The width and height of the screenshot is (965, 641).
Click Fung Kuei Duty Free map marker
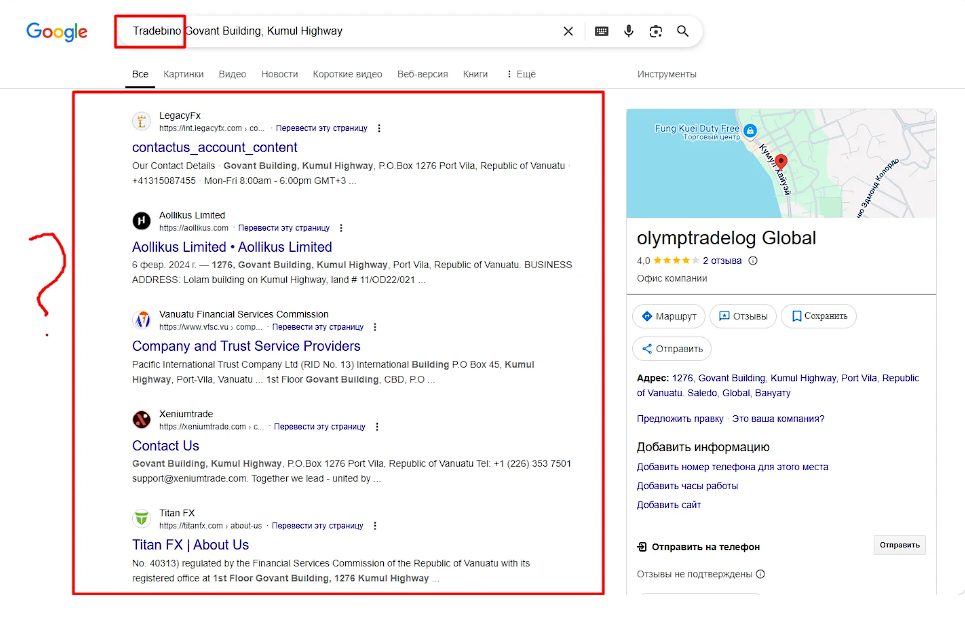pos(750,130)
